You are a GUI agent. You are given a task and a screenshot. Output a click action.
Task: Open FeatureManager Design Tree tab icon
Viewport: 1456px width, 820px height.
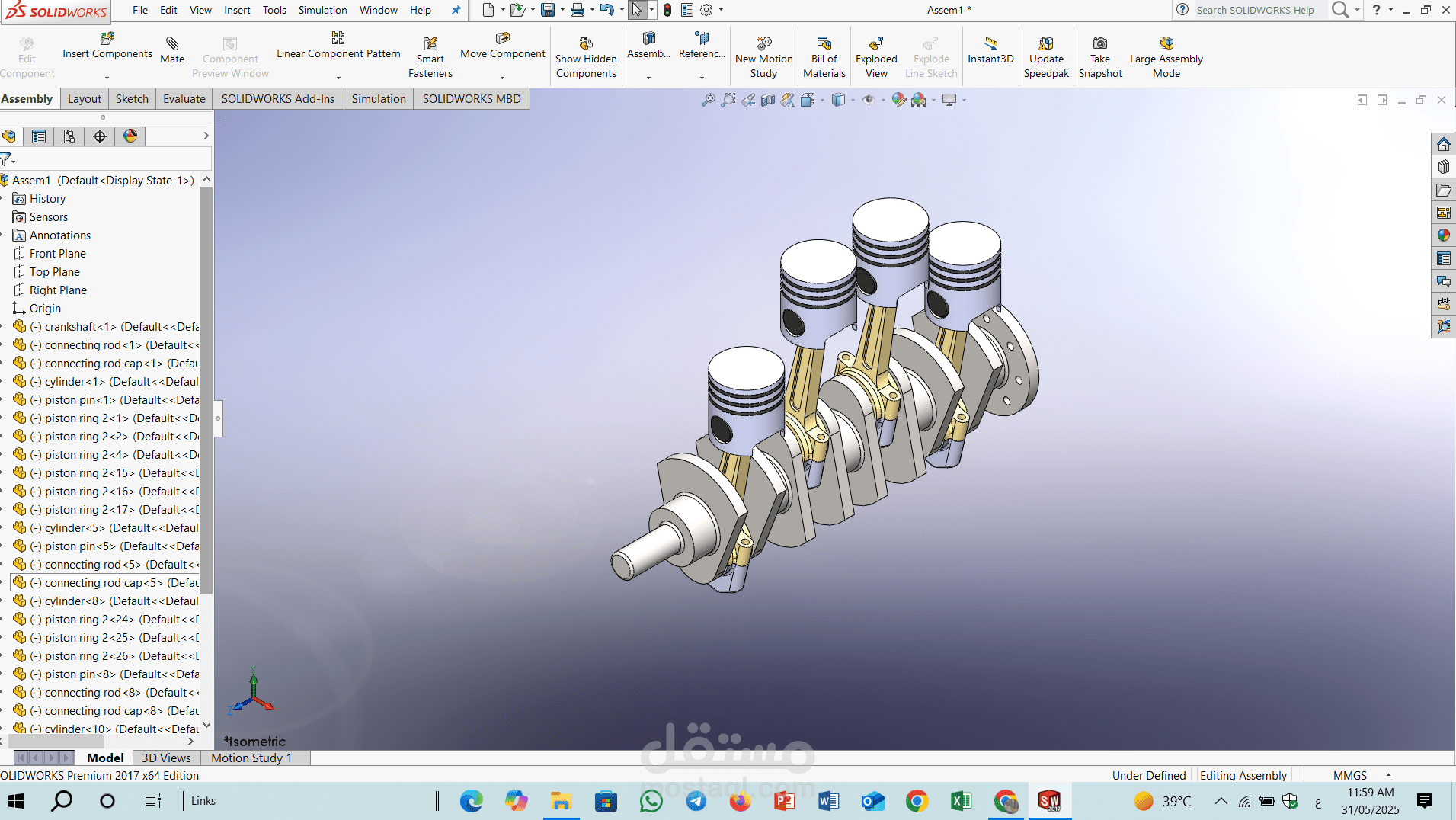point(9,136)
